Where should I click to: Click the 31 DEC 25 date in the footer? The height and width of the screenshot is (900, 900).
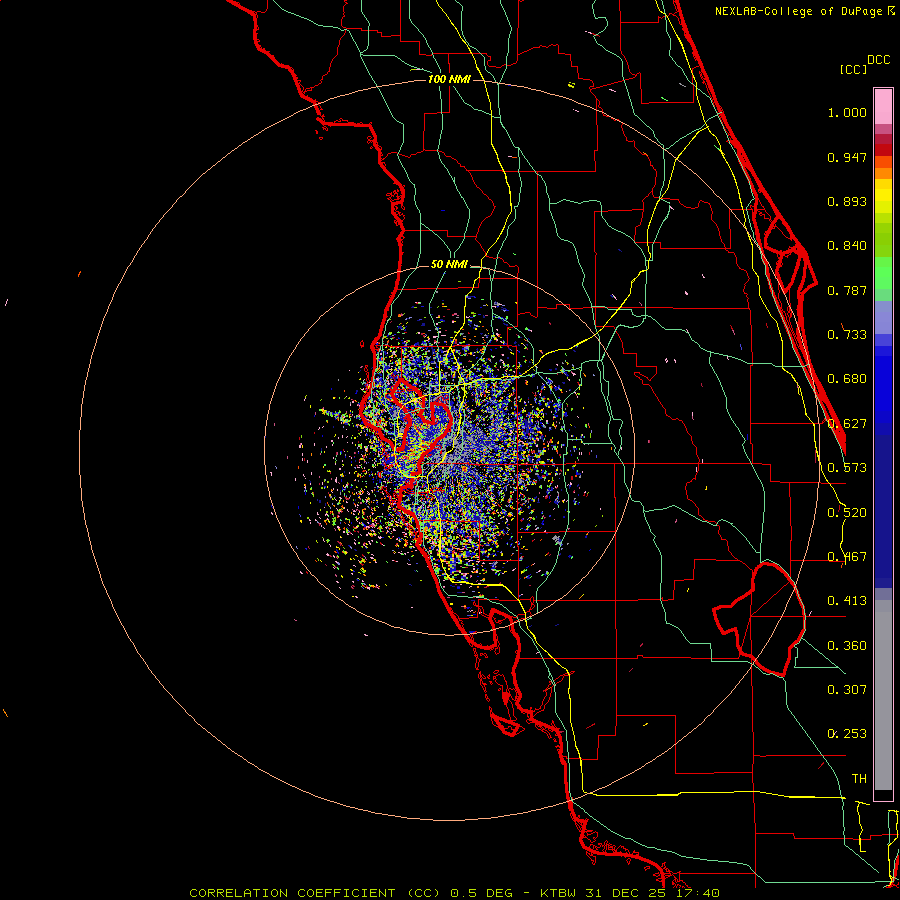pyautogui.click(x=626, y=893)
